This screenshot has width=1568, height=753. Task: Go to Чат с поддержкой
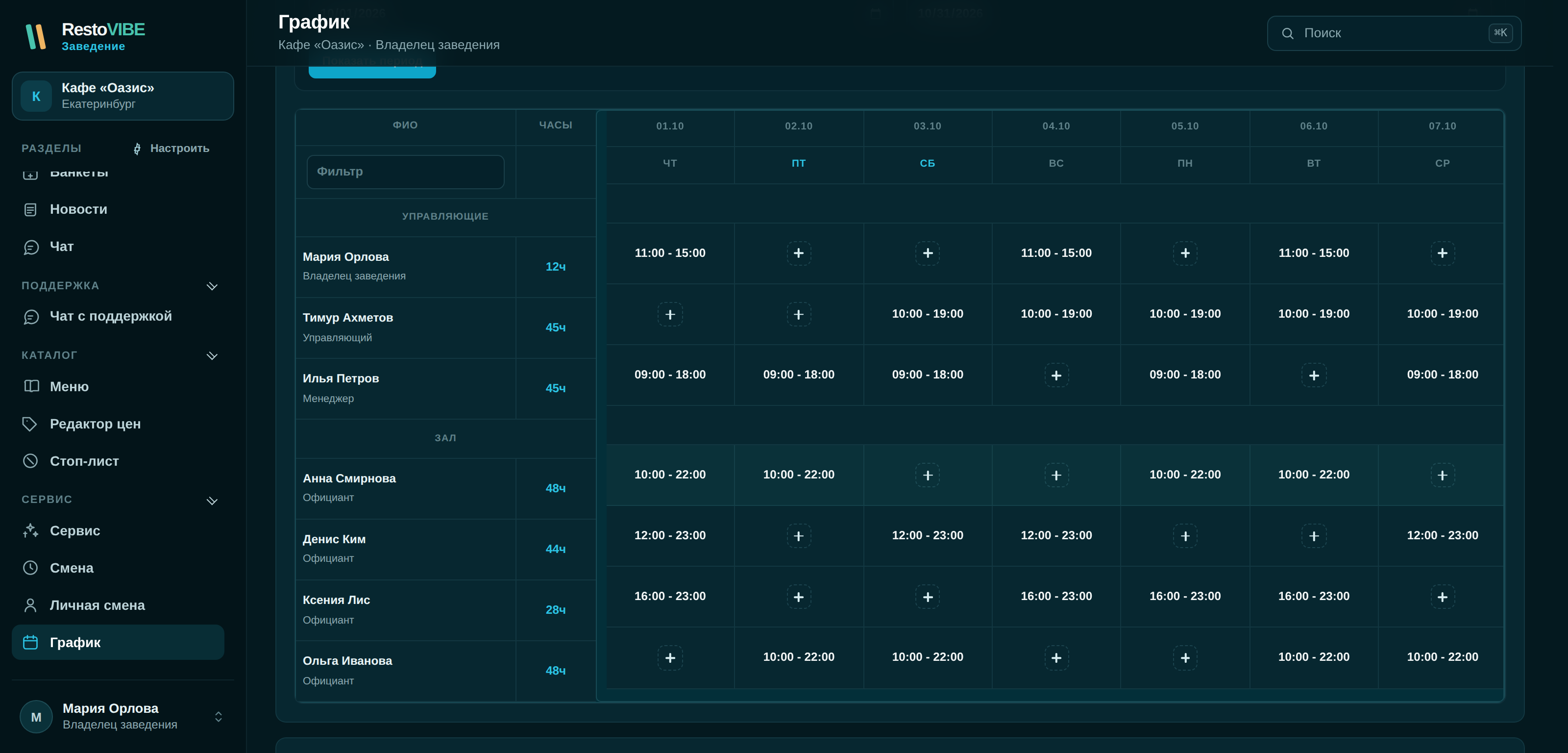click(x=118, y=316)
